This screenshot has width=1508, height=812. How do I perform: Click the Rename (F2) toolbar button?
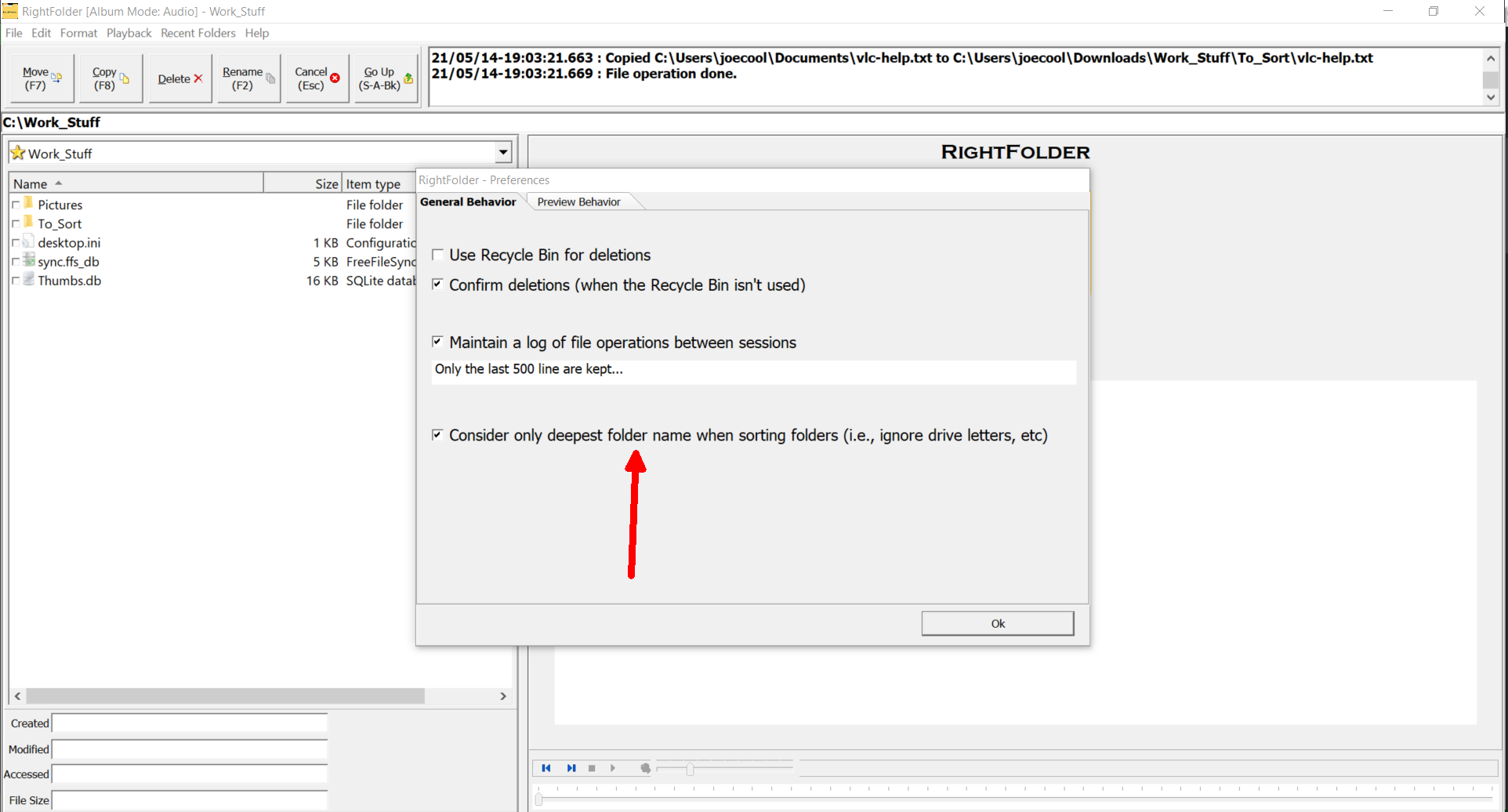248,78
